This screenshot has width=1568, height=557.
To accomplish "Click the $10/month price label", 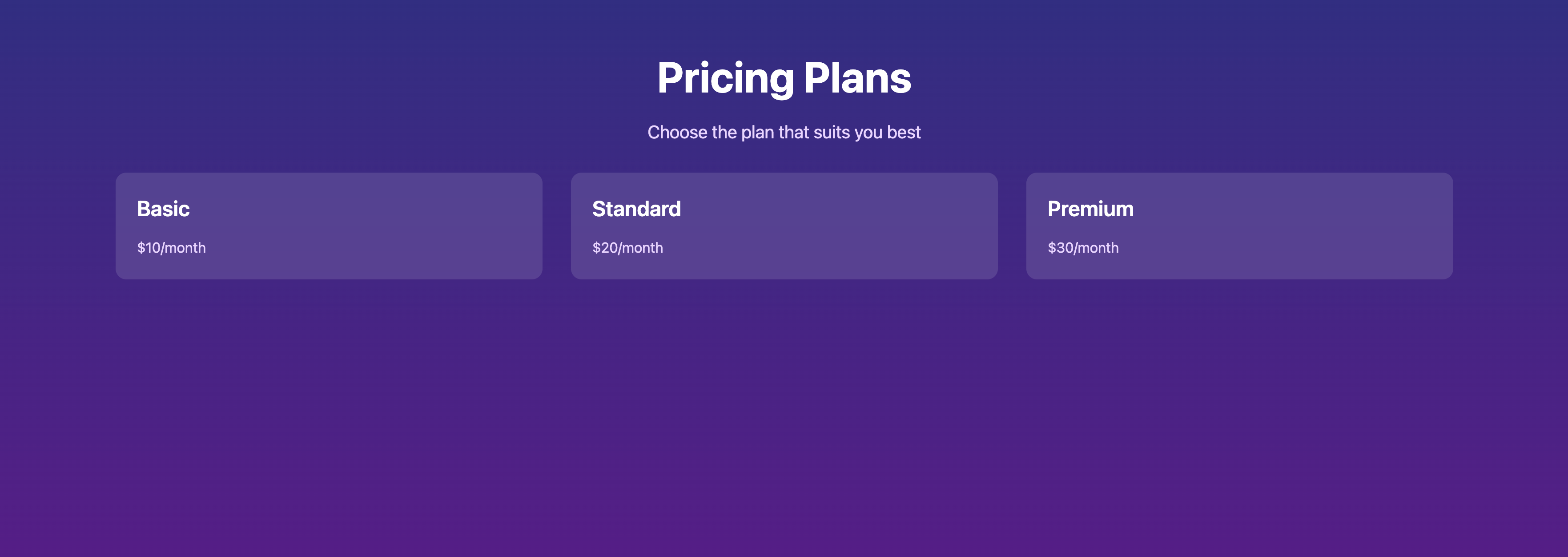I will [x=171, y=248].
